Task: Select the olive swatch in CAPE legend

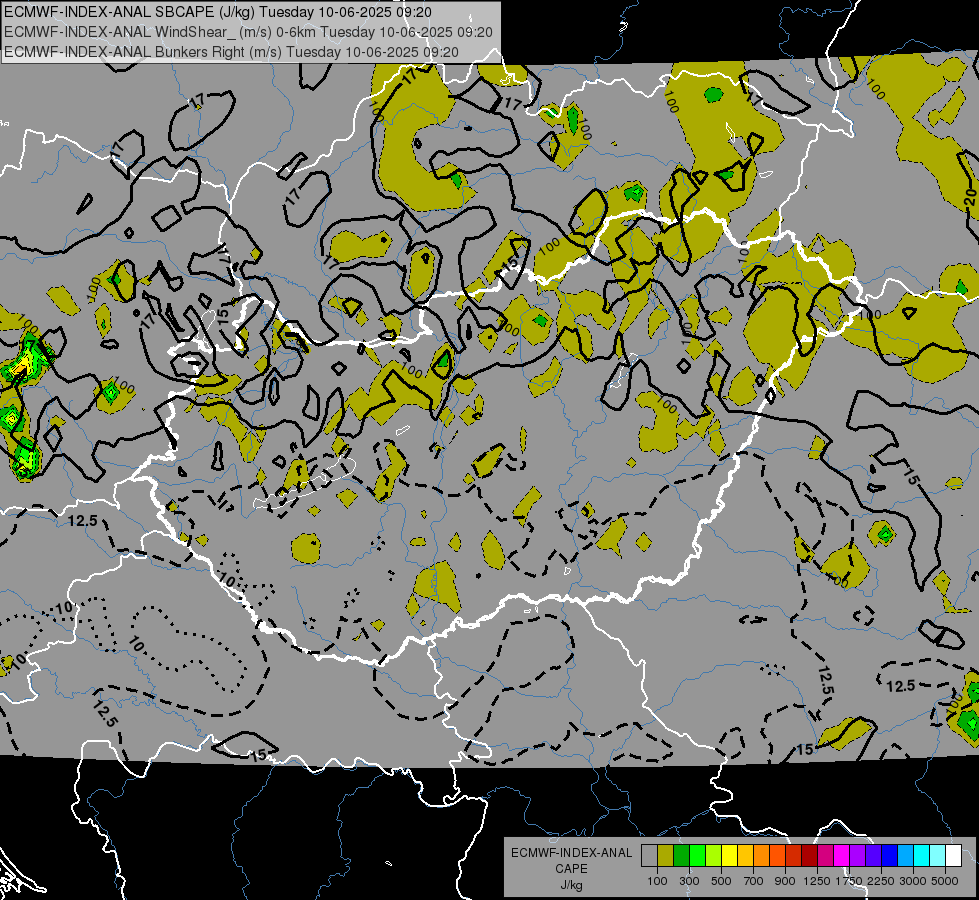Action: pyautogui.click(x=666, y=855)
